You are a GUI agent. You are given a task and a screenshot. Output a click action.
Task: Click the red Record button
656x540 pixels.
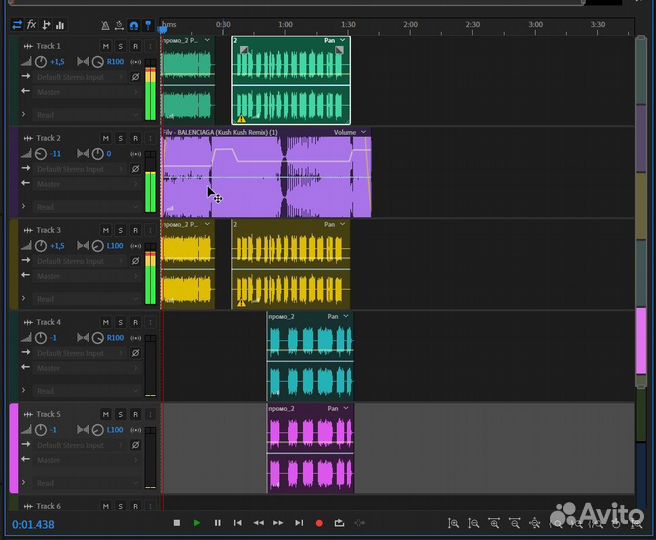[319, 523]
